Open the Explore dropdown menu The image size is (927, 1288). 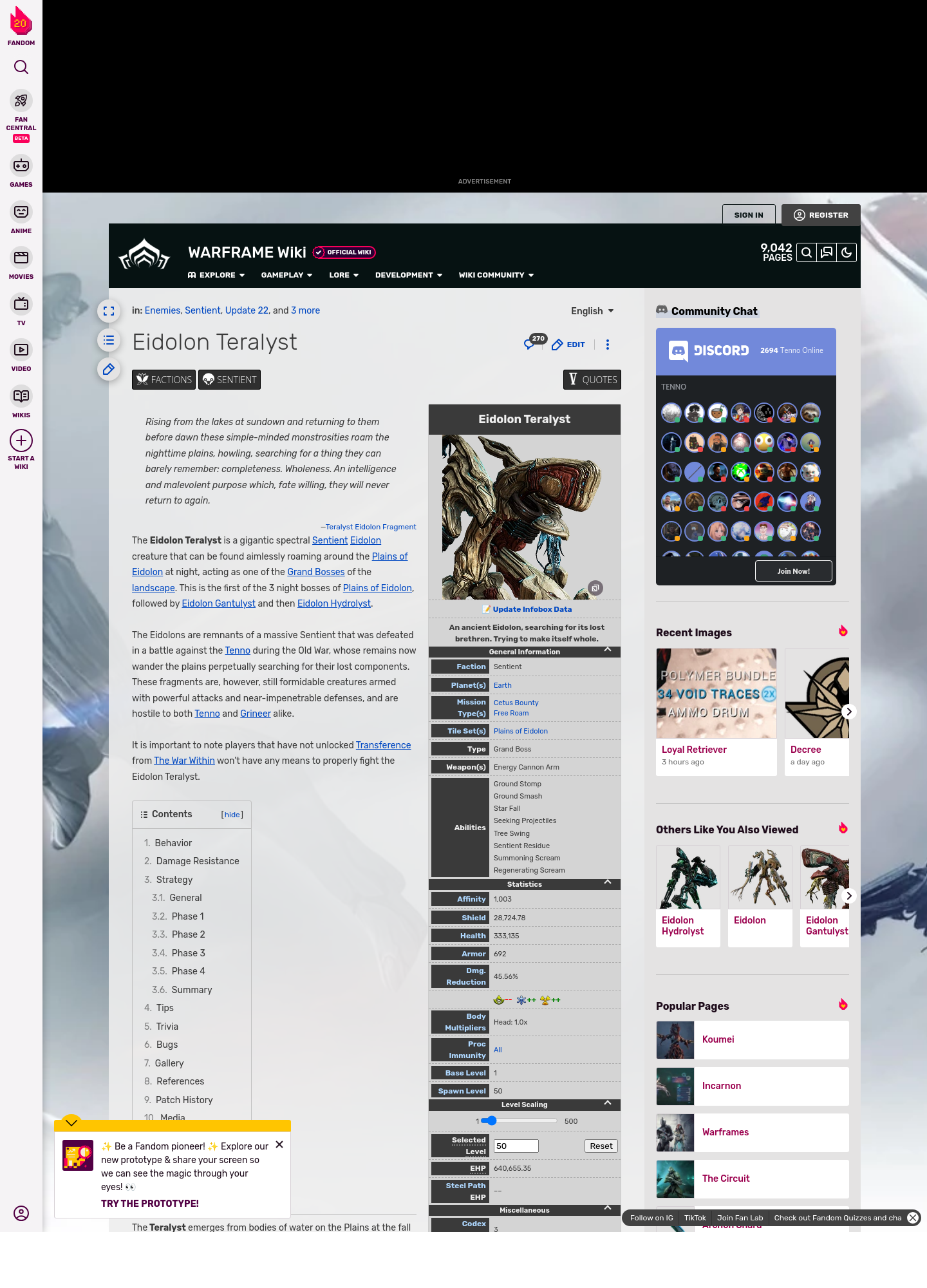[x=216, y=275]
